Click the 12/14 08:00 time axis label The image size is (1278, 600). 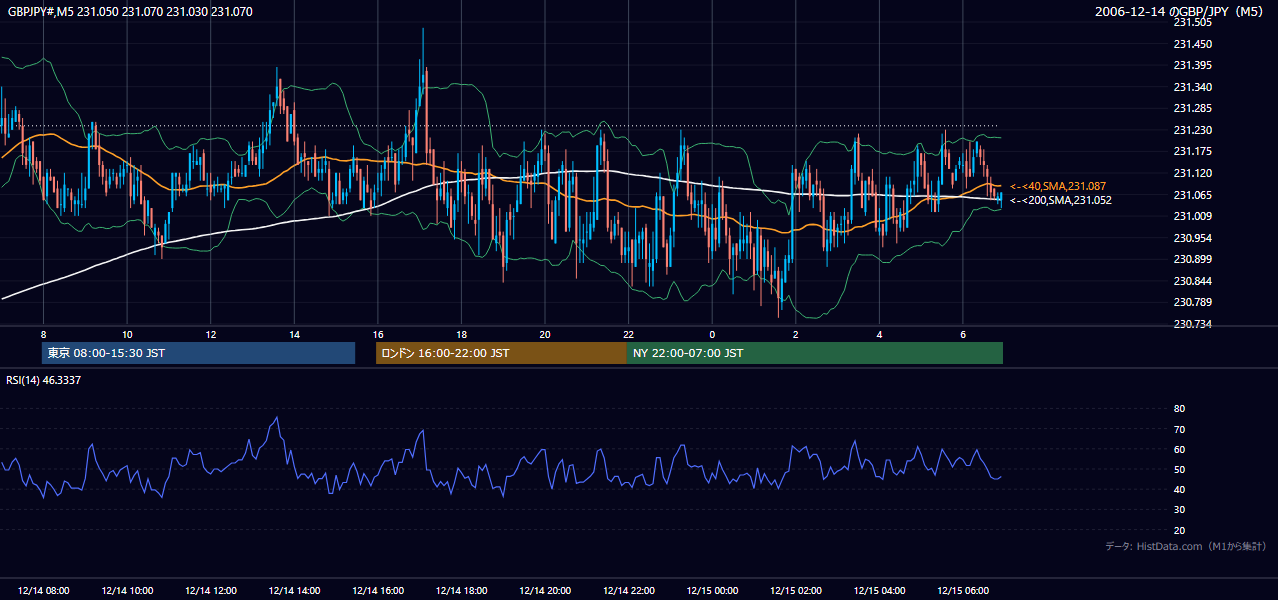tap(44, 591)
